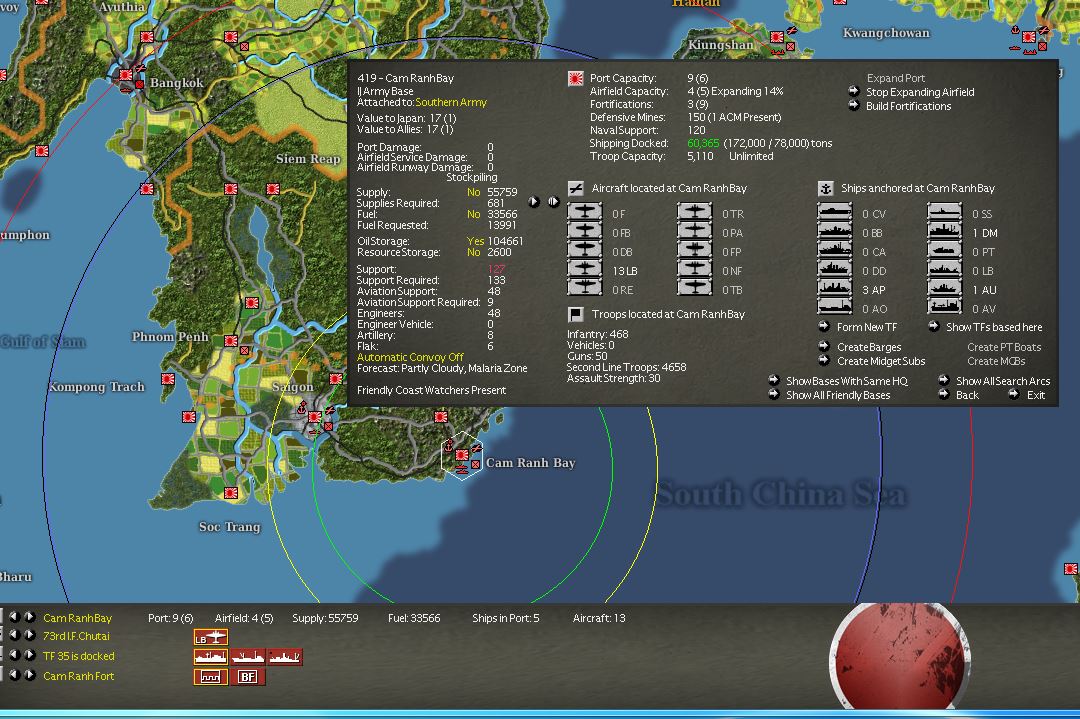Click the 0 PT boat icon
The image size is (1080, 719).
tap(945, 249)
